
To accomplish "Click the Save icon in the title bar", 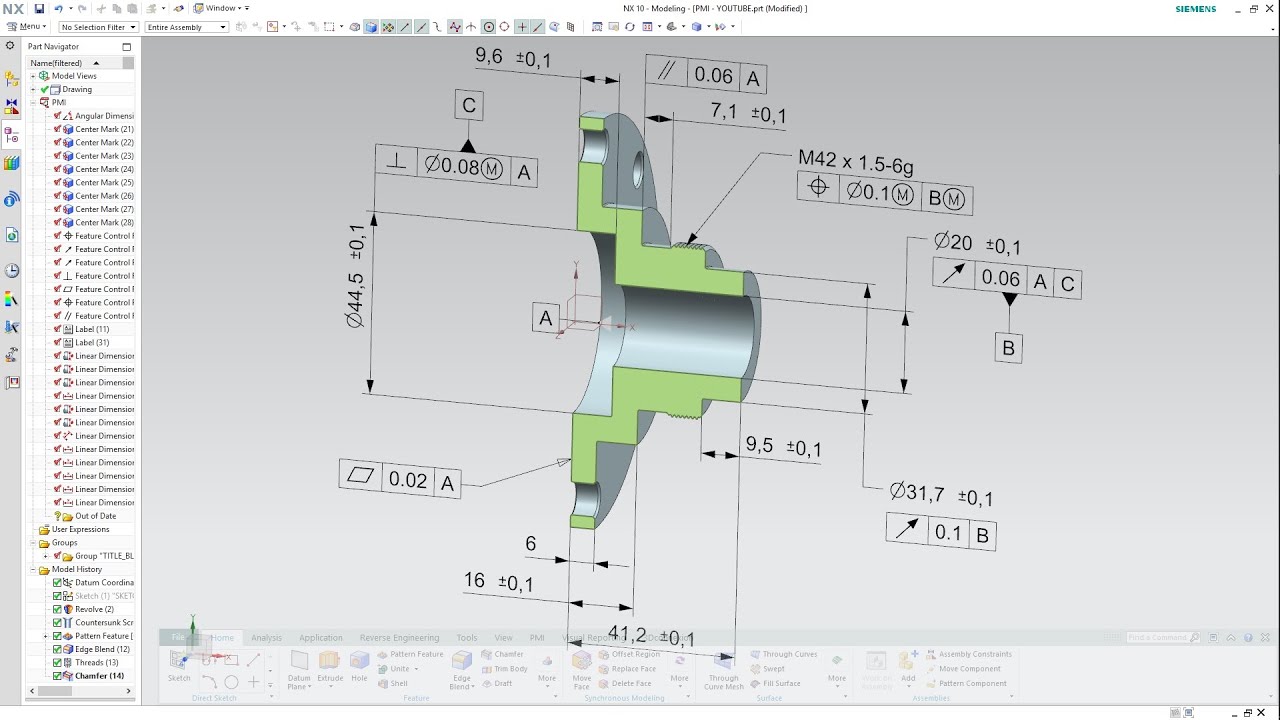I will tap(39, 8).
